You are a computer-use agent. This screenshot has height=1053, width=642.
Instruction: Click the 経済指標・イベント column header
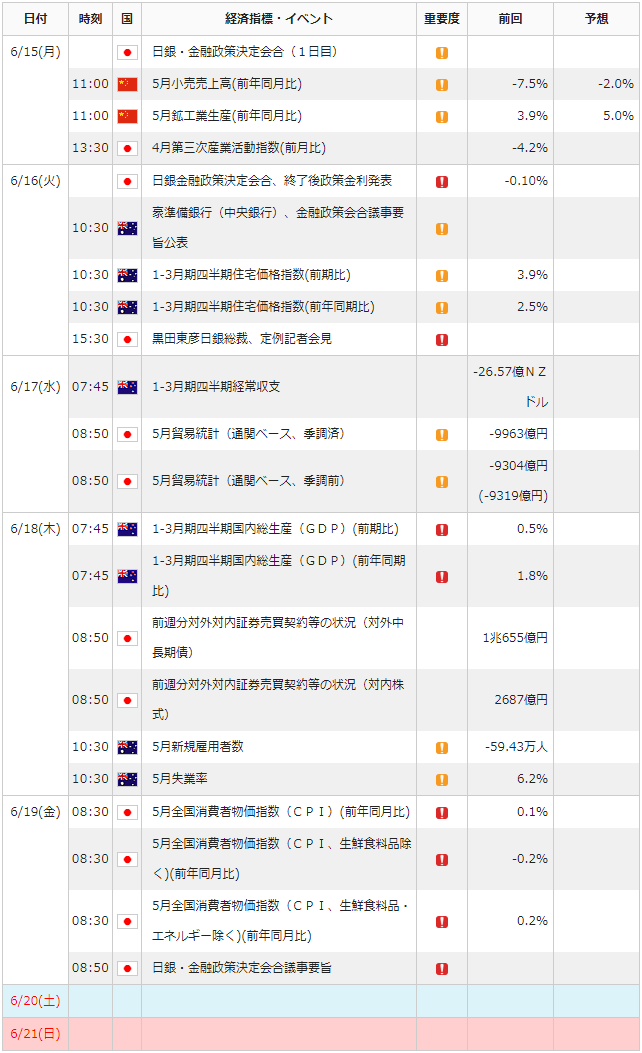click(x=279, y=19)
